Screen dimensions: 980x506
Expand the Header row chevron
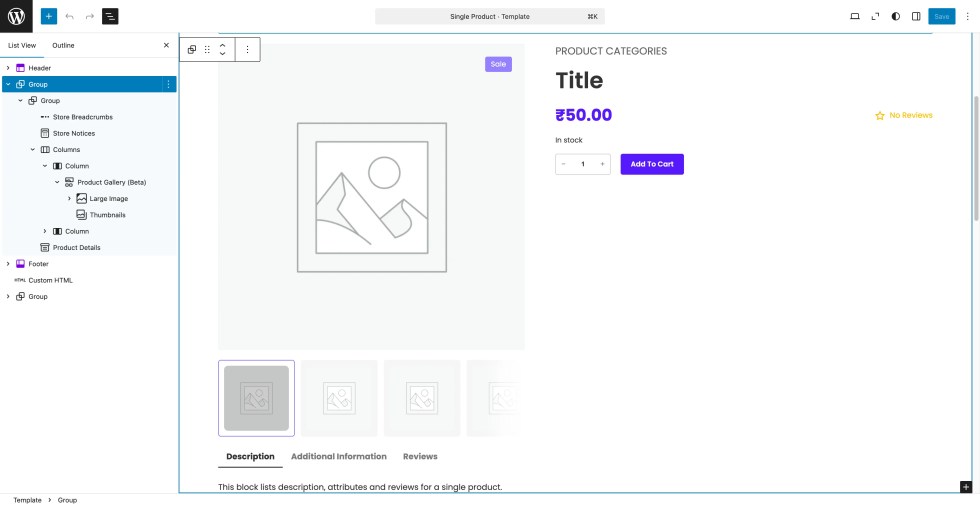pyautogui.click(x=8, y=68)
